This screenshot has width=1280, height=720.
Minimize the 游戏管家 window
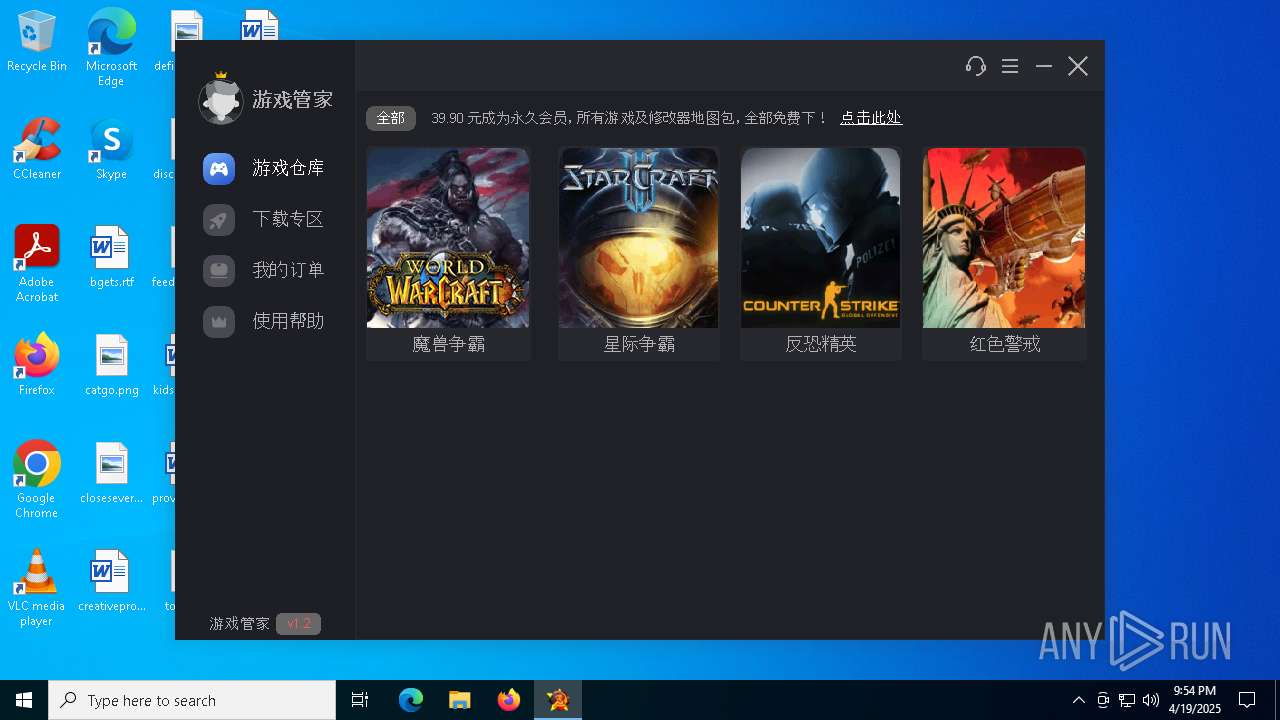1044,66
